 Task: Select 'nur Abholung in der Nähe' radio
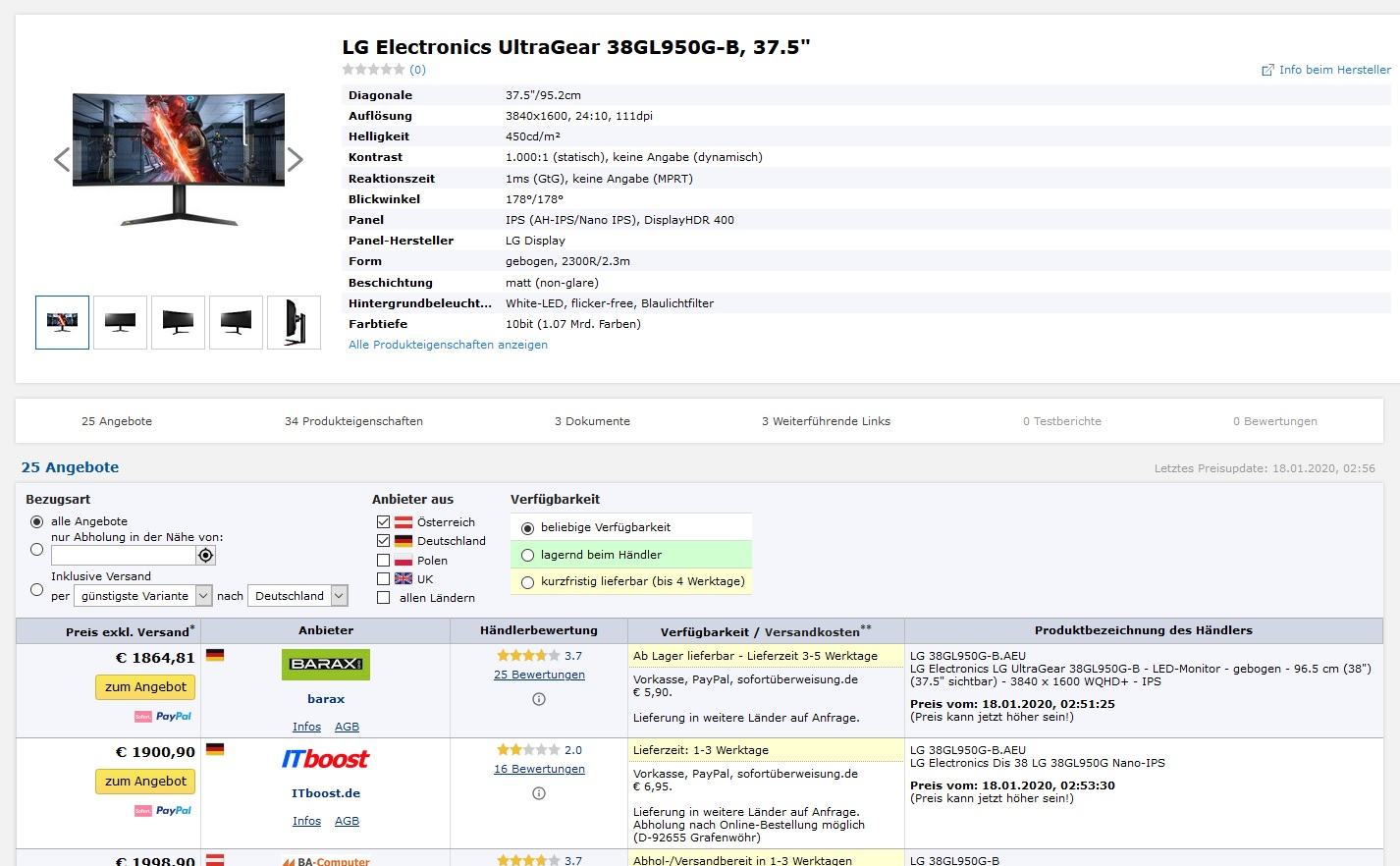(x=37, y=550)
